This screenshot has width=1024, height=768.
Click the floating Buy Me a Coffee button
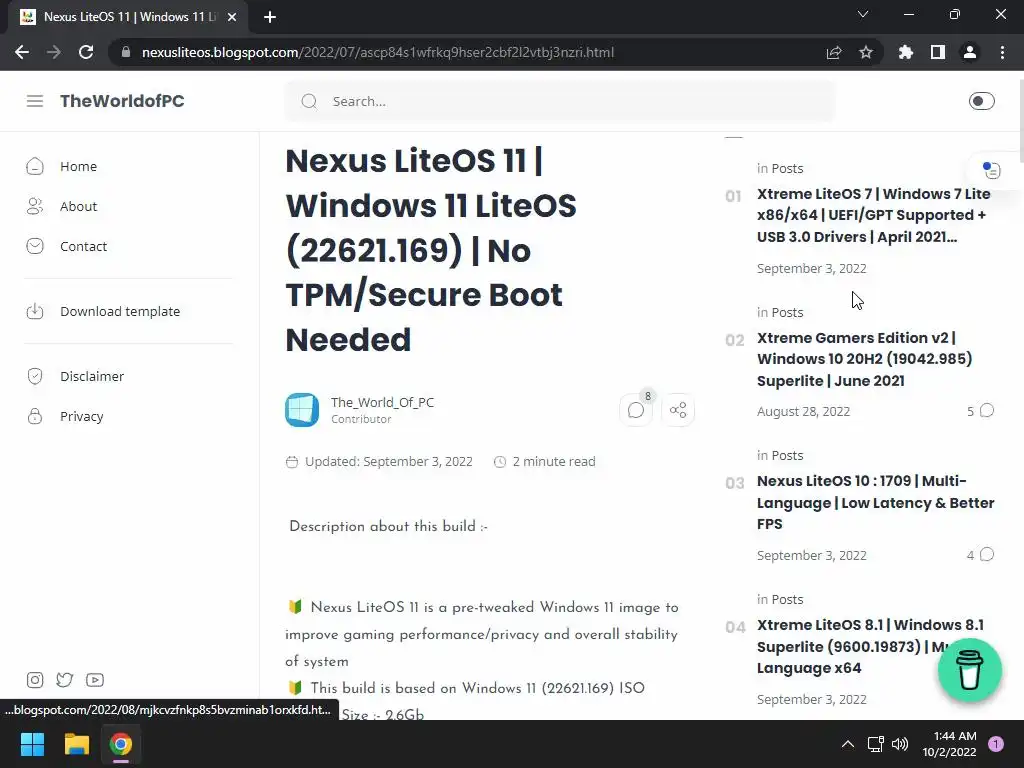970,670
